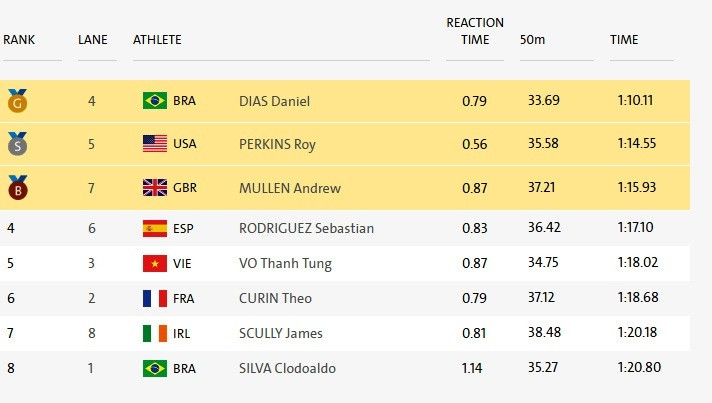This screenshot has width=712, height=403.
Task: Click the Spain flag icon
Action: (x=155, y=228)
